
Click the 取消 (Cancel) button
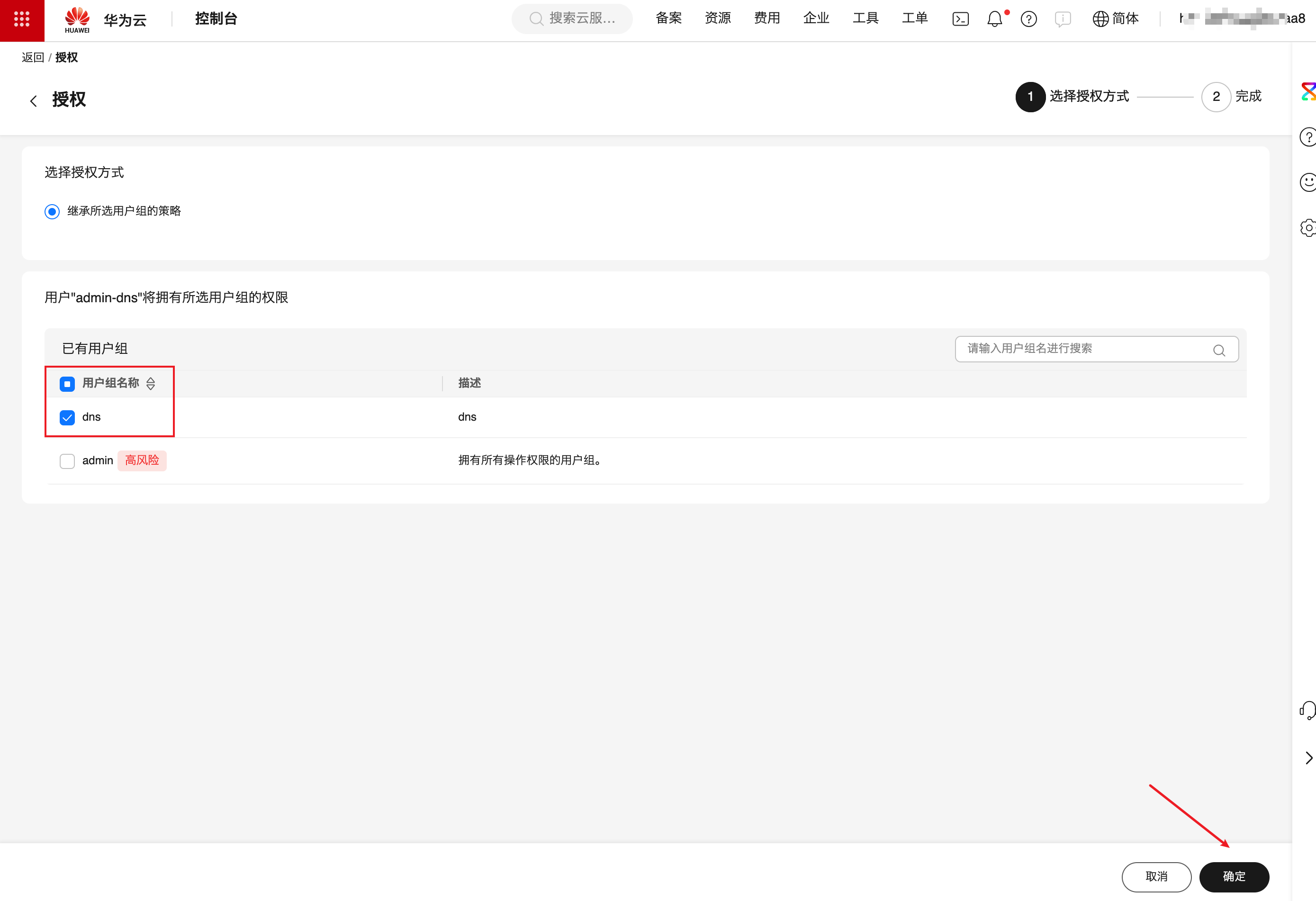pyautogui.click(x=1156, y=877)
